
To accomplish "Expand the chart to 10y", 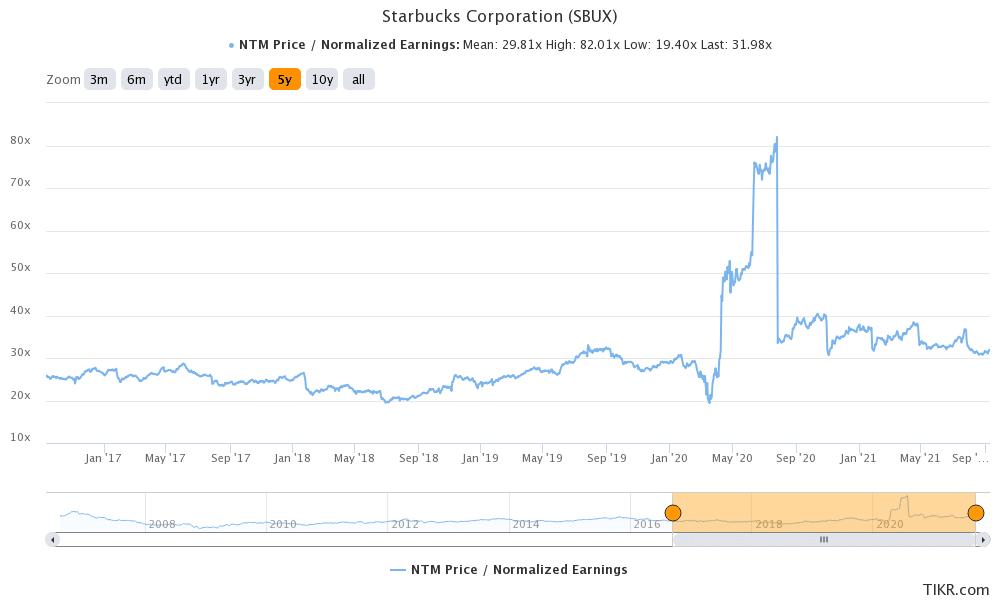I will (321, 80).
